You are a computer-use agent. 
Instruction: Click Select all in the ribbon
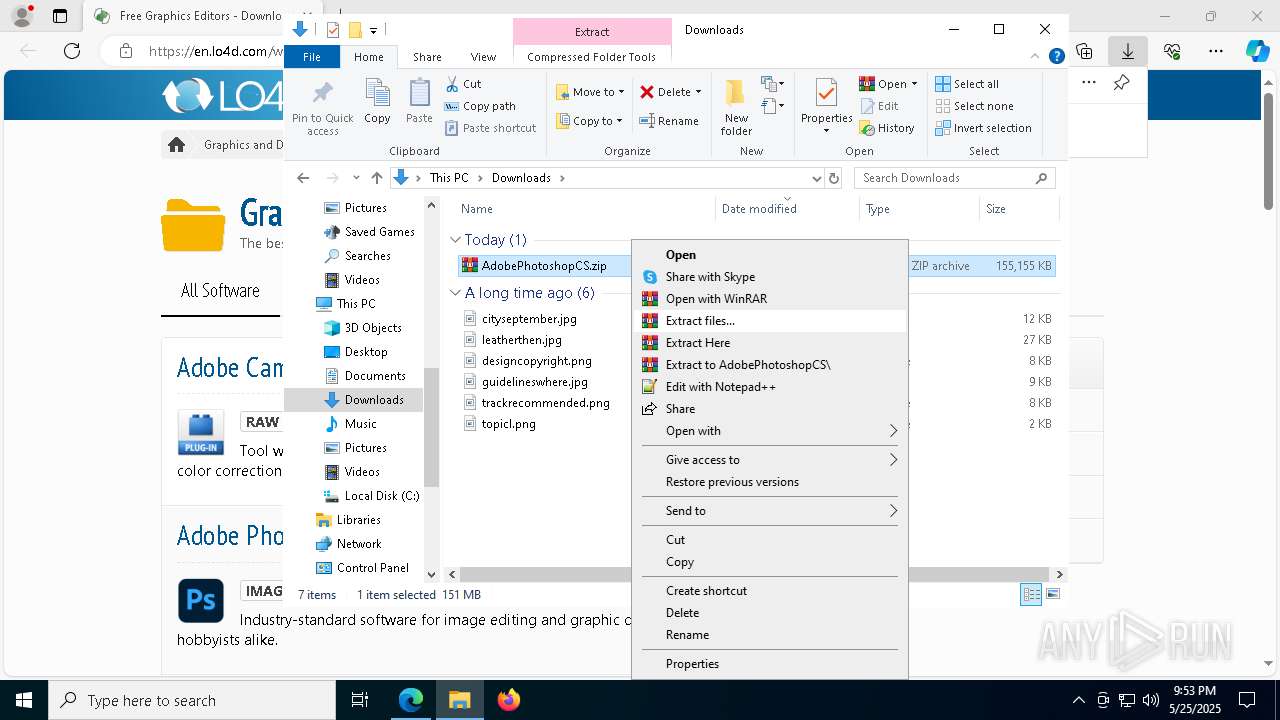(967, 84)
